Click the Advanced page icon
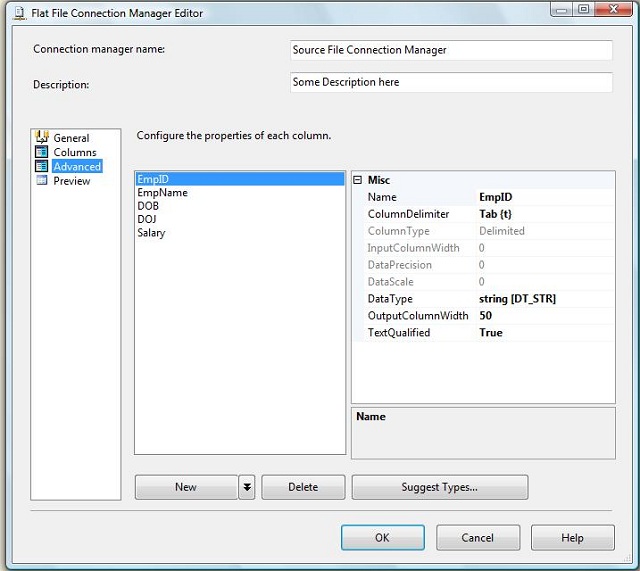The image size is (640, 571). [x=42, y=166]
